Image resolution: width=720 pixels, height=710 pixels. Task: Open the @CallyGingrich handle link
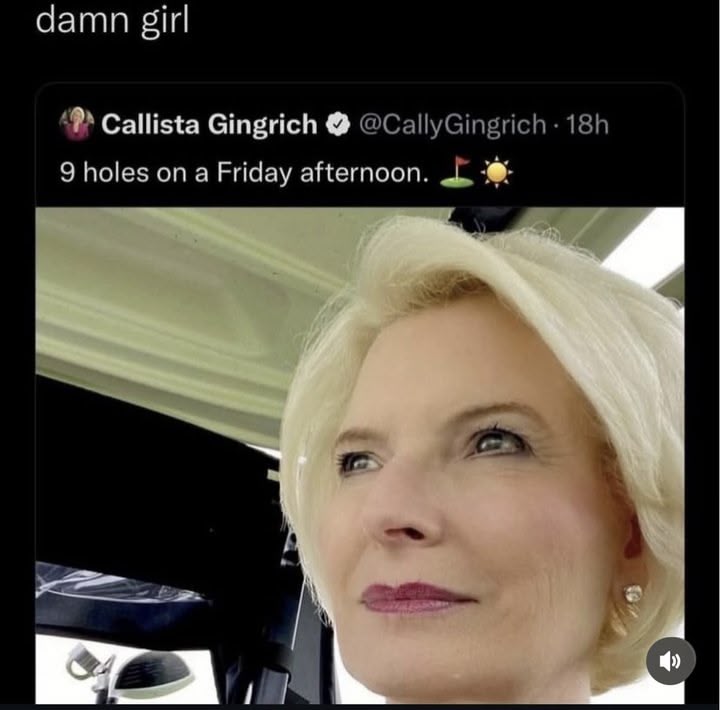(x=452, y=125)
